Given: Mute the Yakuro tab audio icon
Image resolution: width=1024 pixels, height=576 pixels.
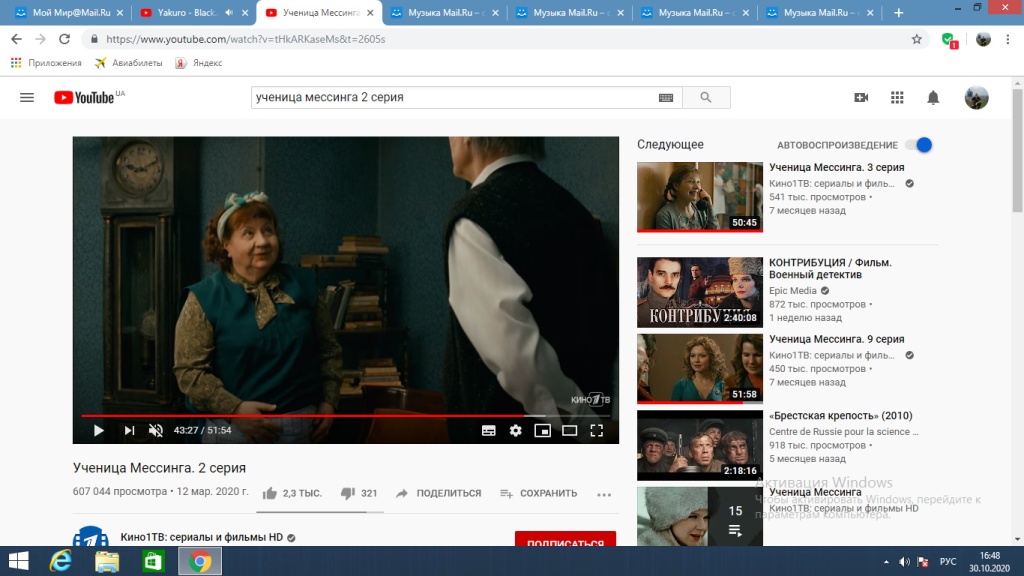Looking at the screenshot, I should point(229,12).
